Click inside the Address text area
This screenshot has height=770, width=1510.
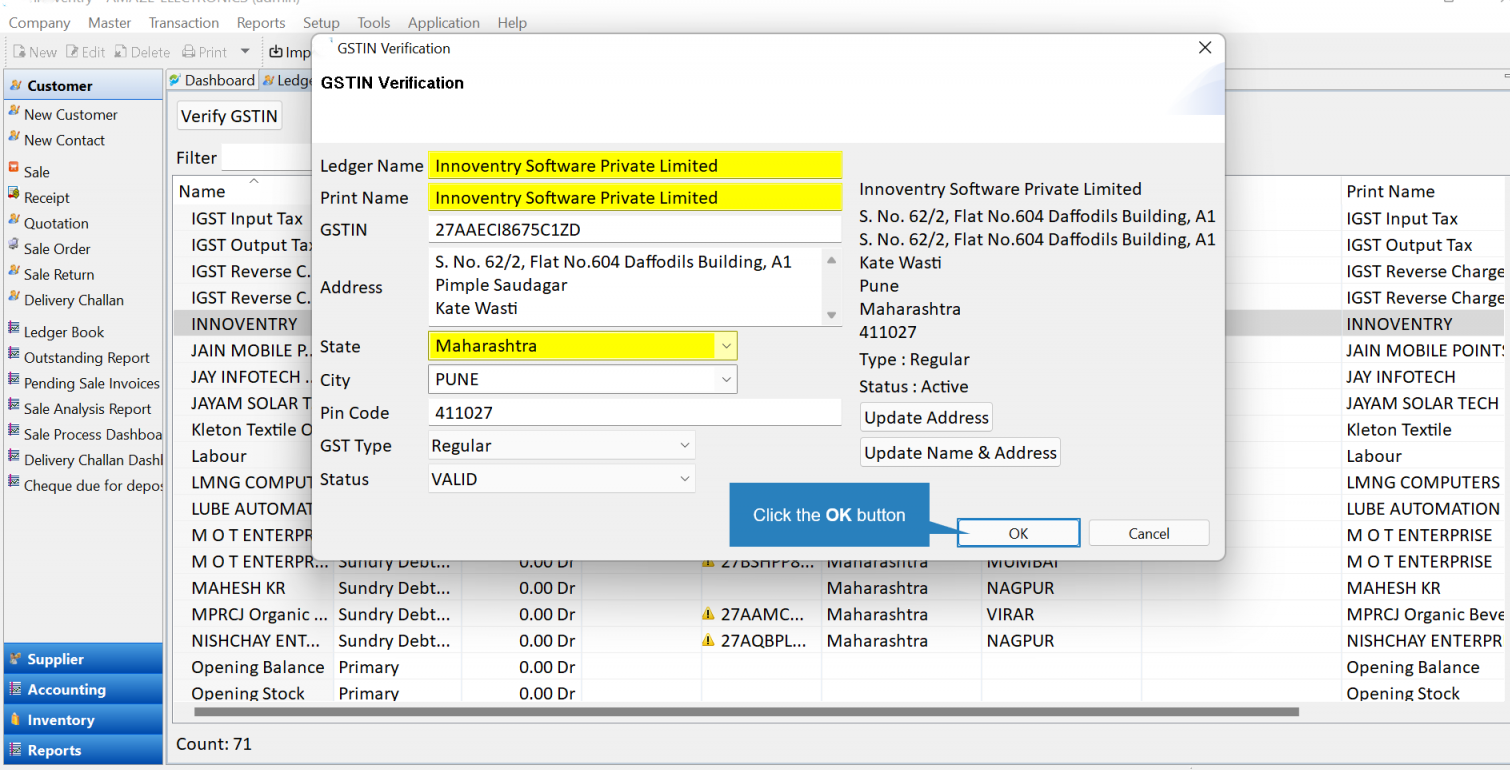(625, 286)
